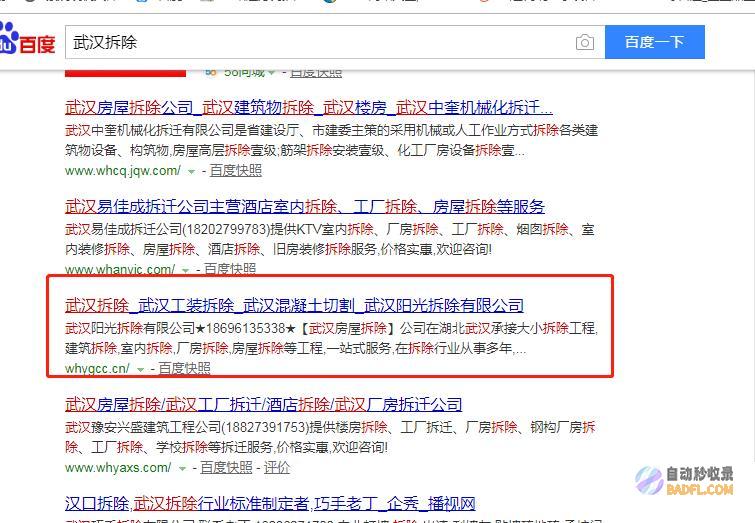Open camera image search icon
This screenshot has height=523, width=755.
pyautogui.click(x=585, y=42)
